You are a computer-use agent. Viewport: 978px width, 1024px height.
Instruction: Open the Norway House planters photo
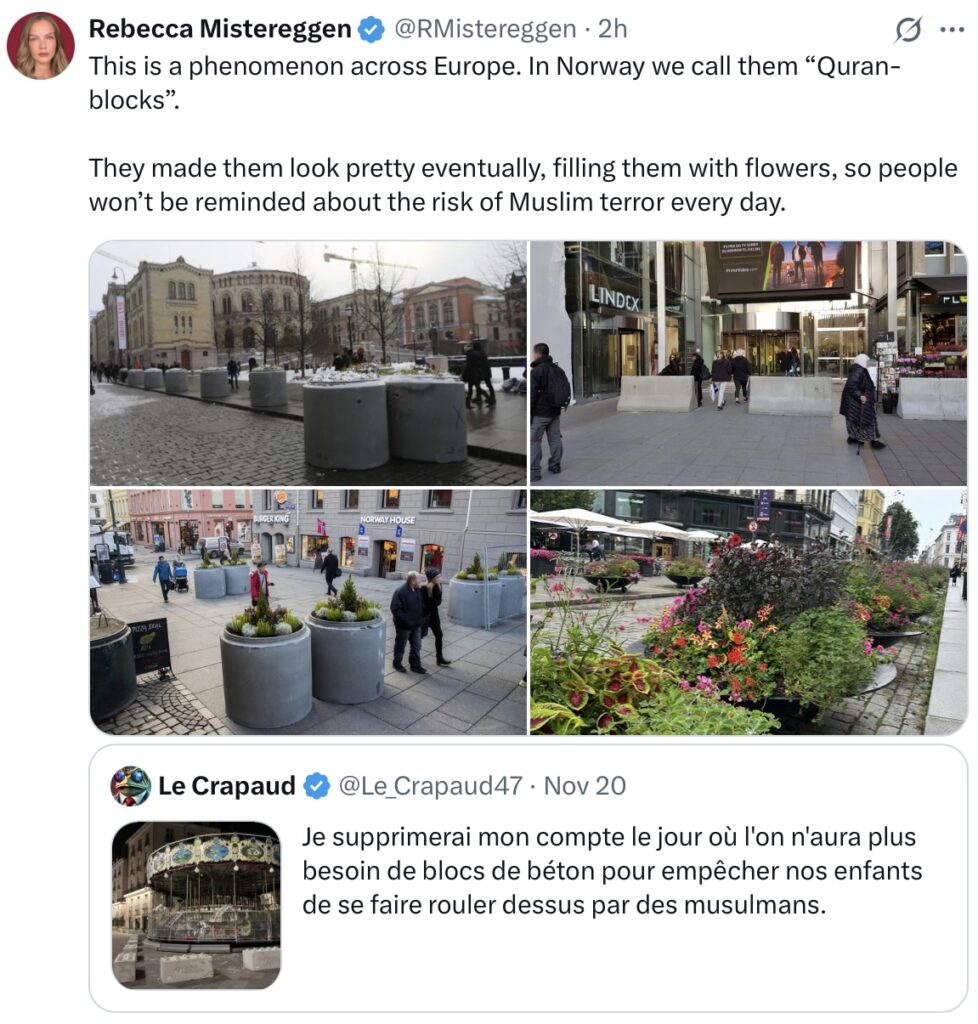click(x=308, y=611)
